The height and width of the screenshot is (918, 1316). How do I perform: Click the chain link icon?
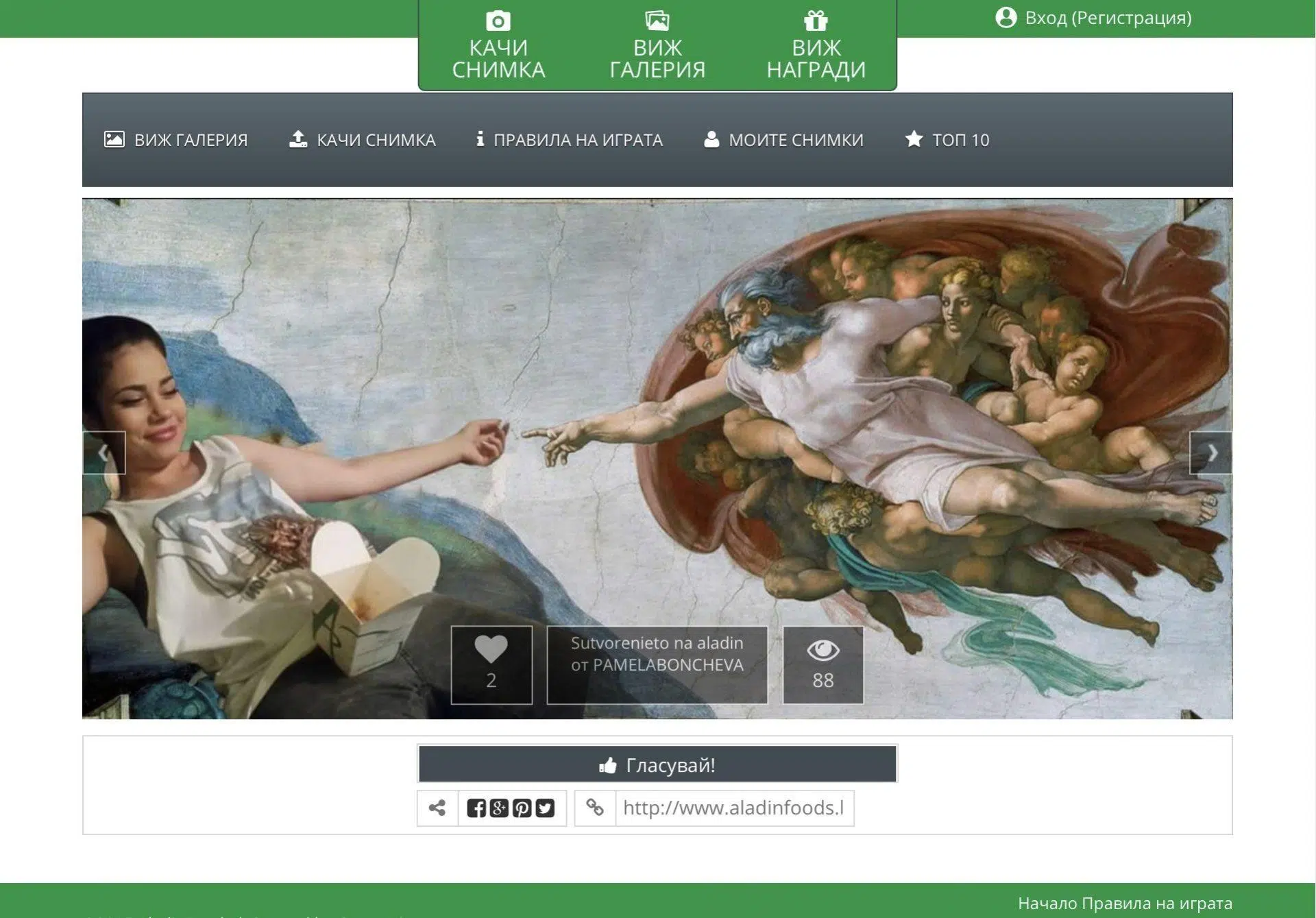(595, 808)
